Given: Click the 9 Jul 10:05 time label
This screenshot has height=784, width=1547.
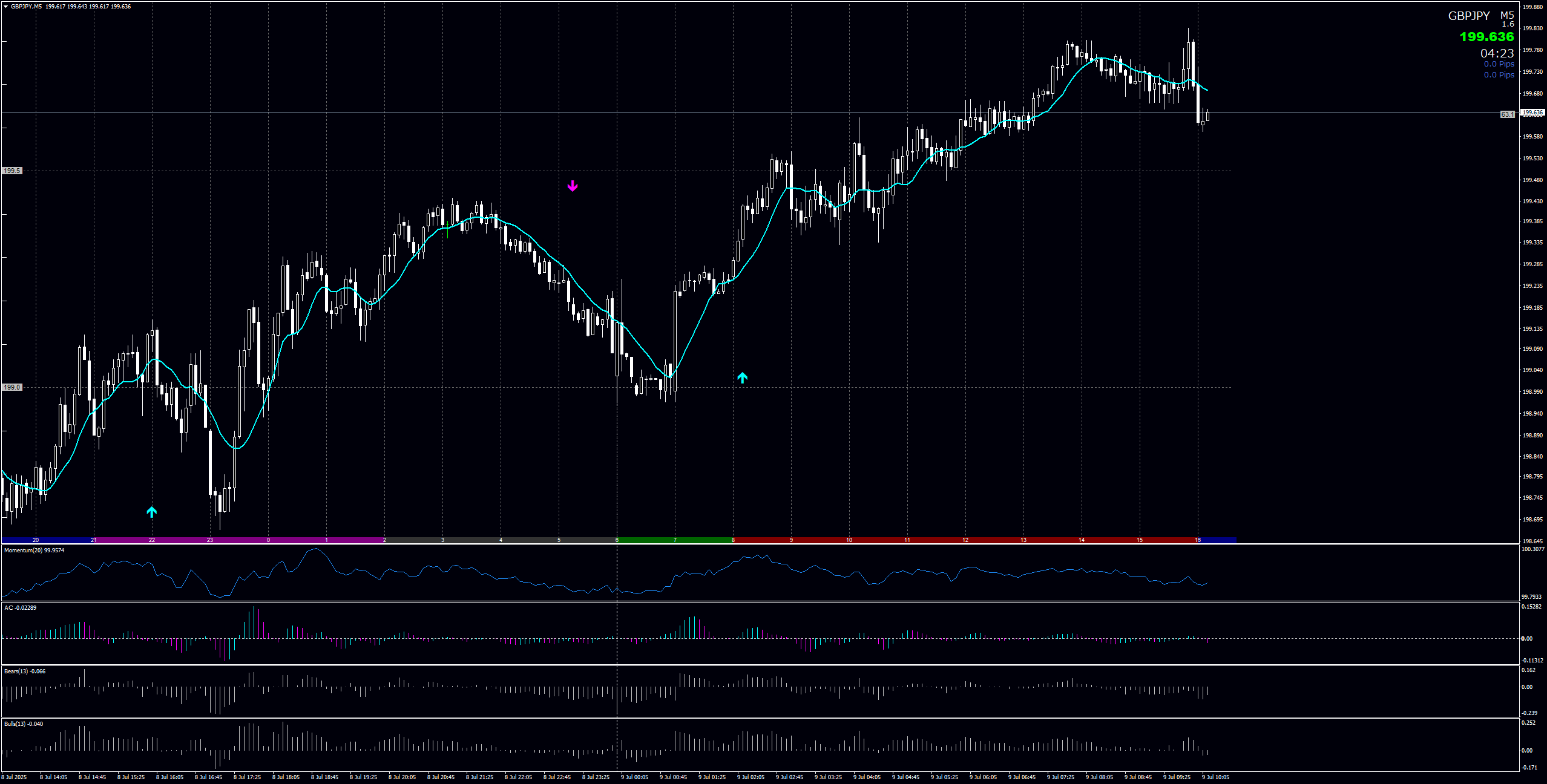Looking at the screenshot, I should click(x=1216, y=777).
